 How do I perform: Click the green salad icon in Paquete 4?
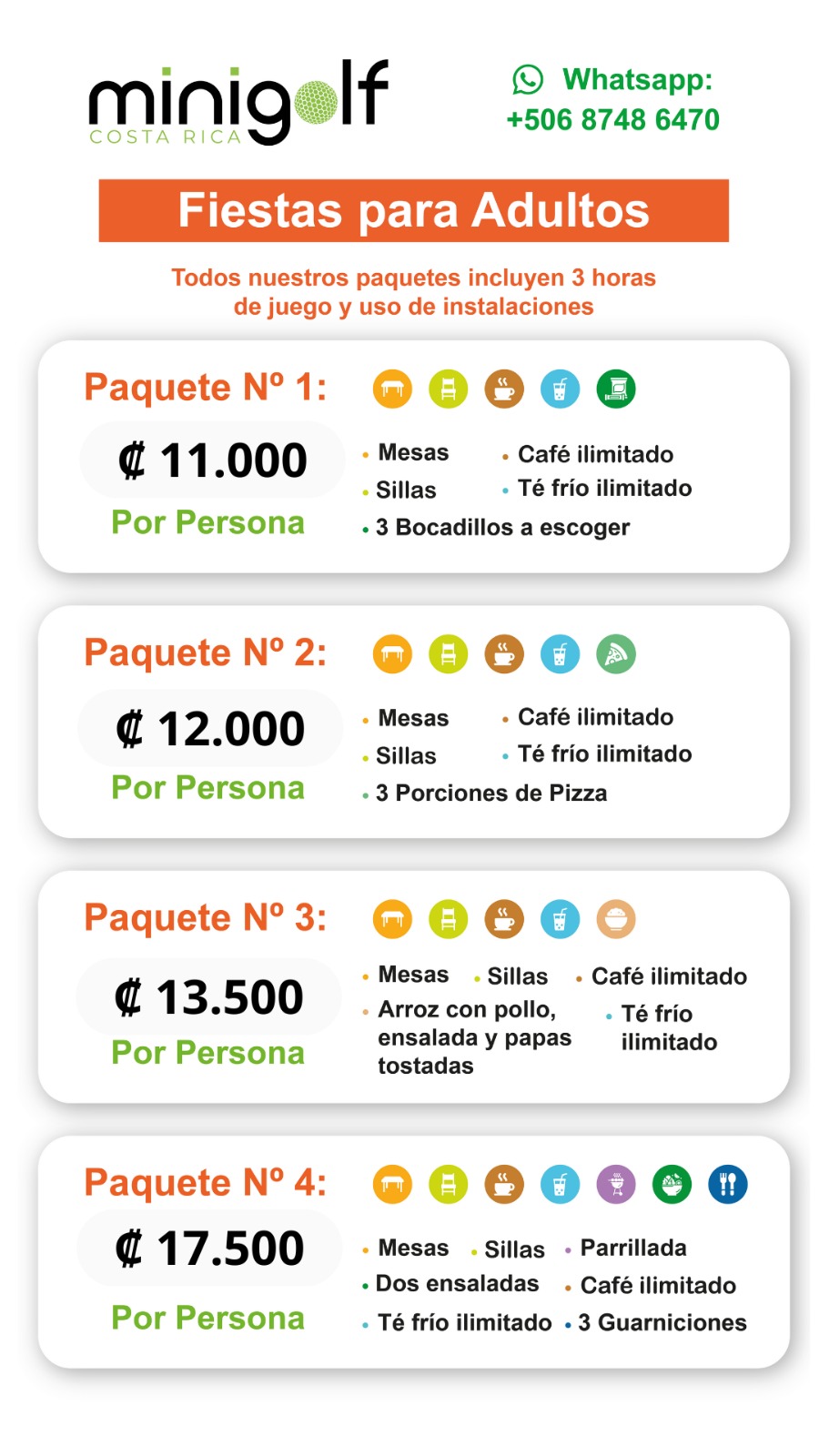[x=672, y=1185]
